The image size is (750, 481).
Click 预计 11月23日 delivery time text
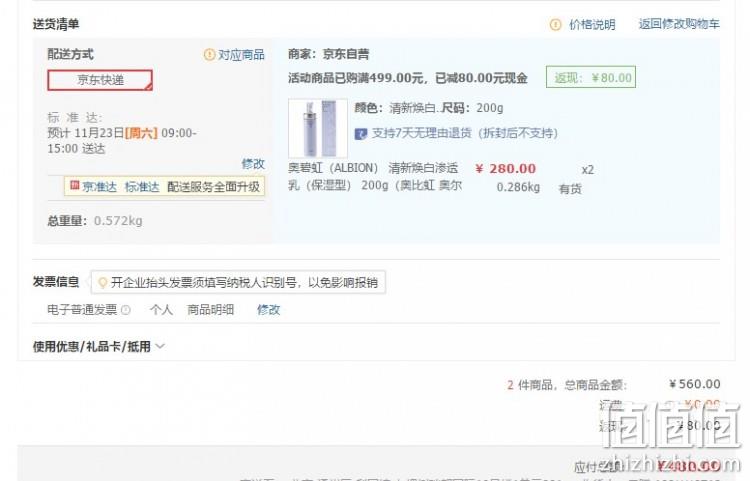[122, 141]
